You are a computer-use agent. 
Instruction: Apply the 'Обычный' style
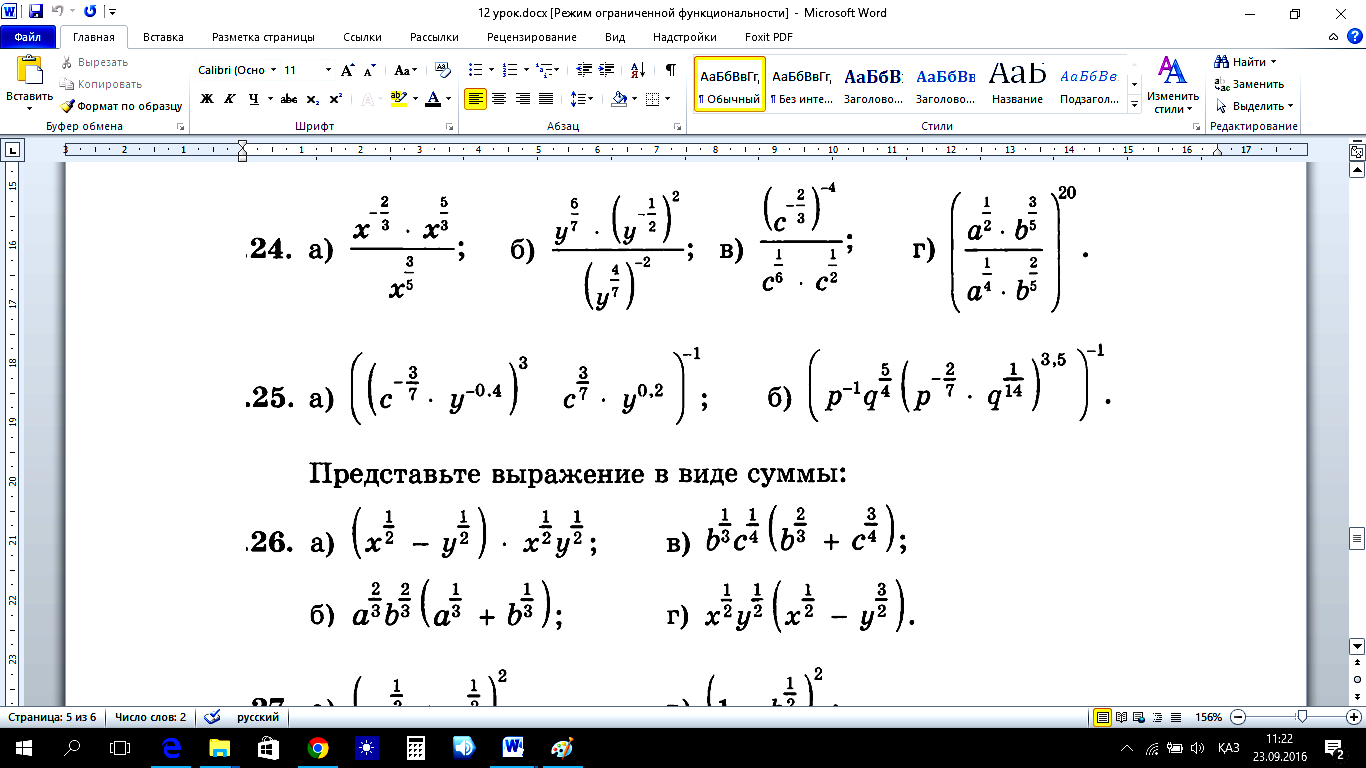[729, 84]
